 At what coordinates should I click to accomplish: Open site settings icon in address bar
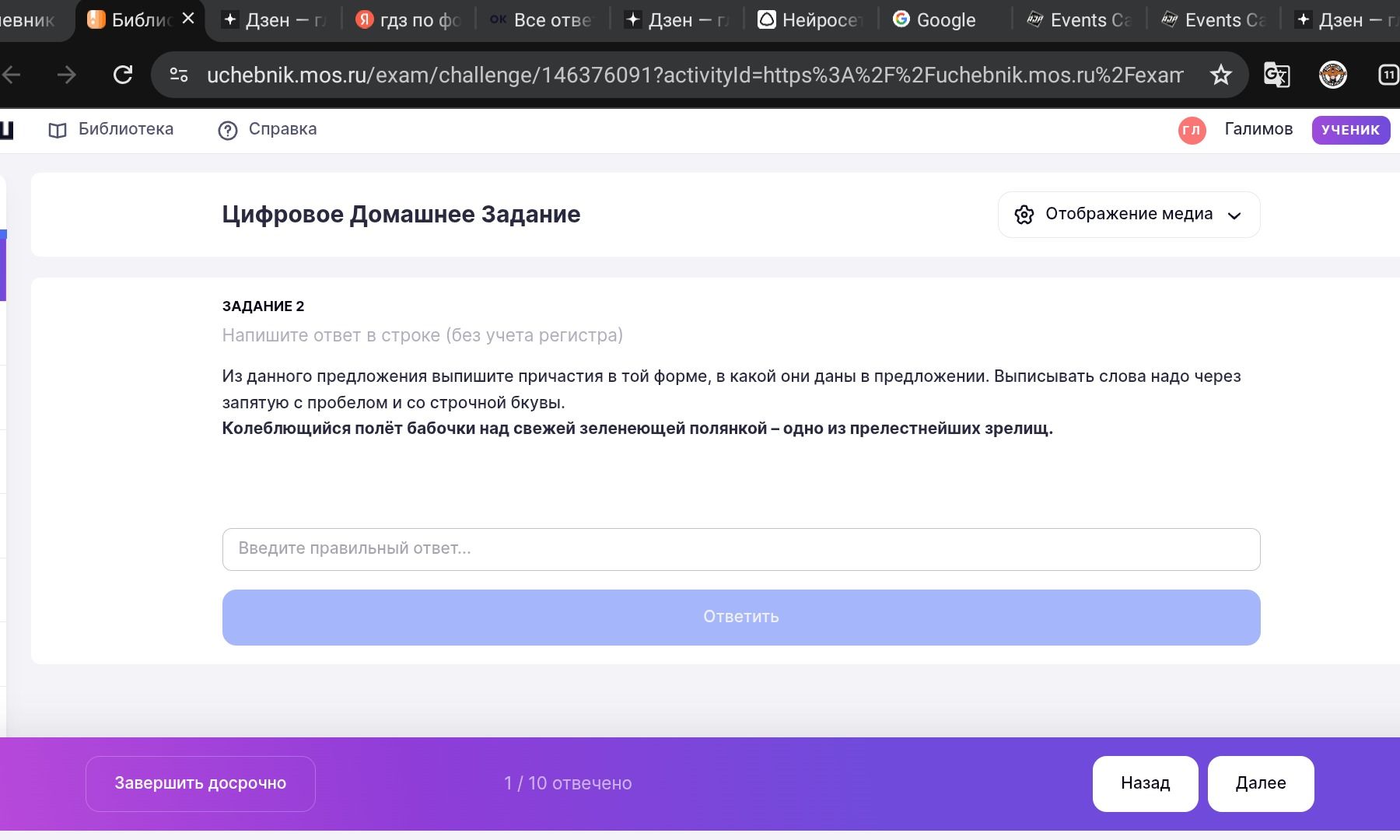click(x=179, y=75)
